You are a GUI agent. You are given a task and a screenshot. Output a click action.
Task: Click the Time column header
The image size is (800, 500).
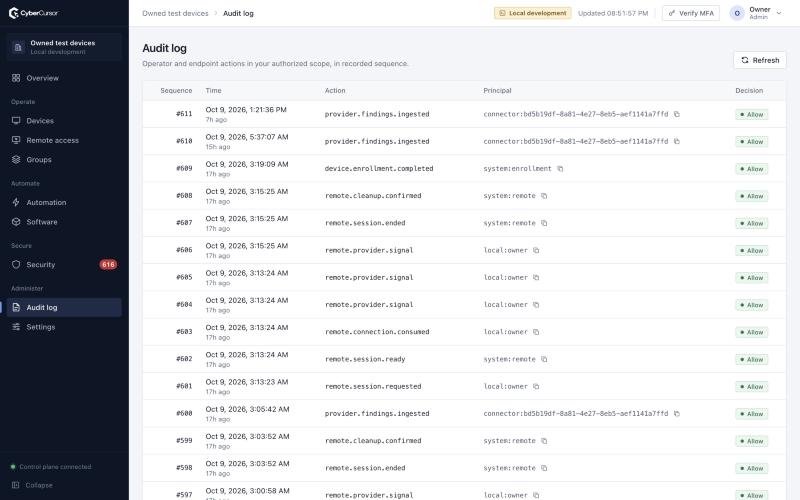(x=213, y=91)
